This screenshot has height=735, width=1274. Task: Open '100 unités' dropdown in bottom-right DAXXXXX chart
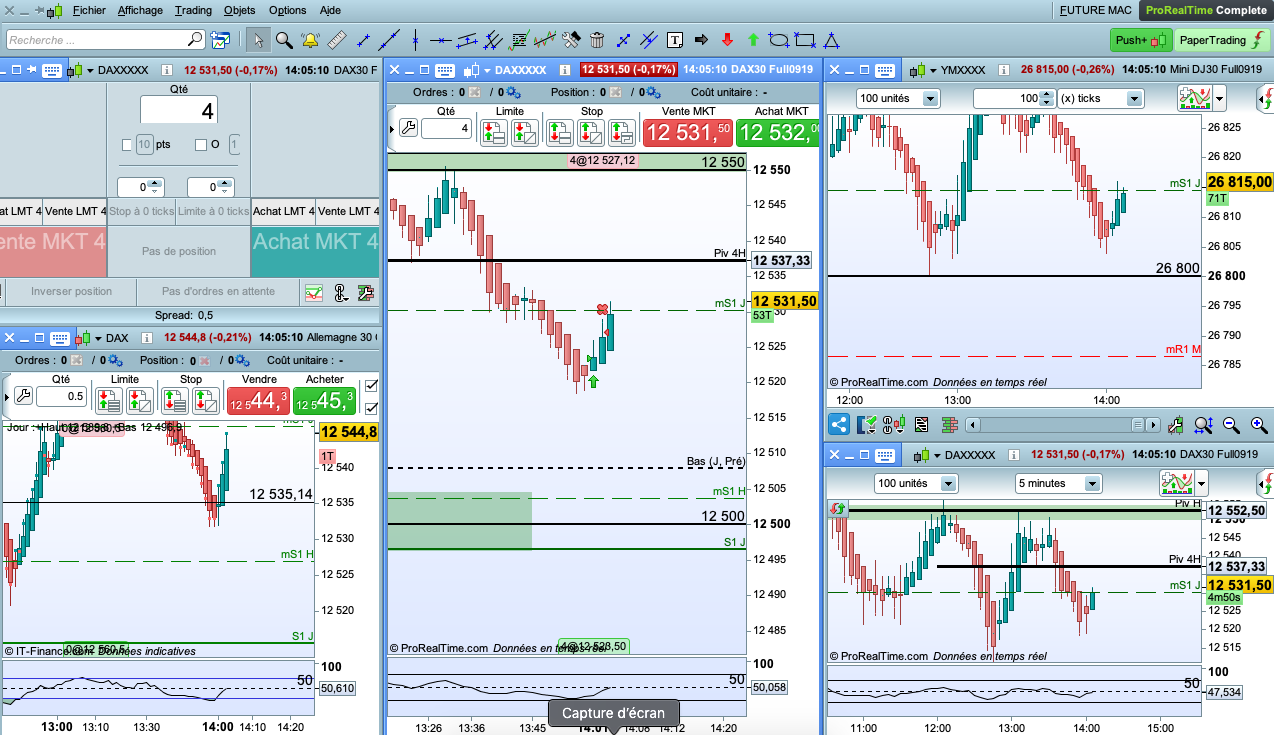tap(915, 483)
